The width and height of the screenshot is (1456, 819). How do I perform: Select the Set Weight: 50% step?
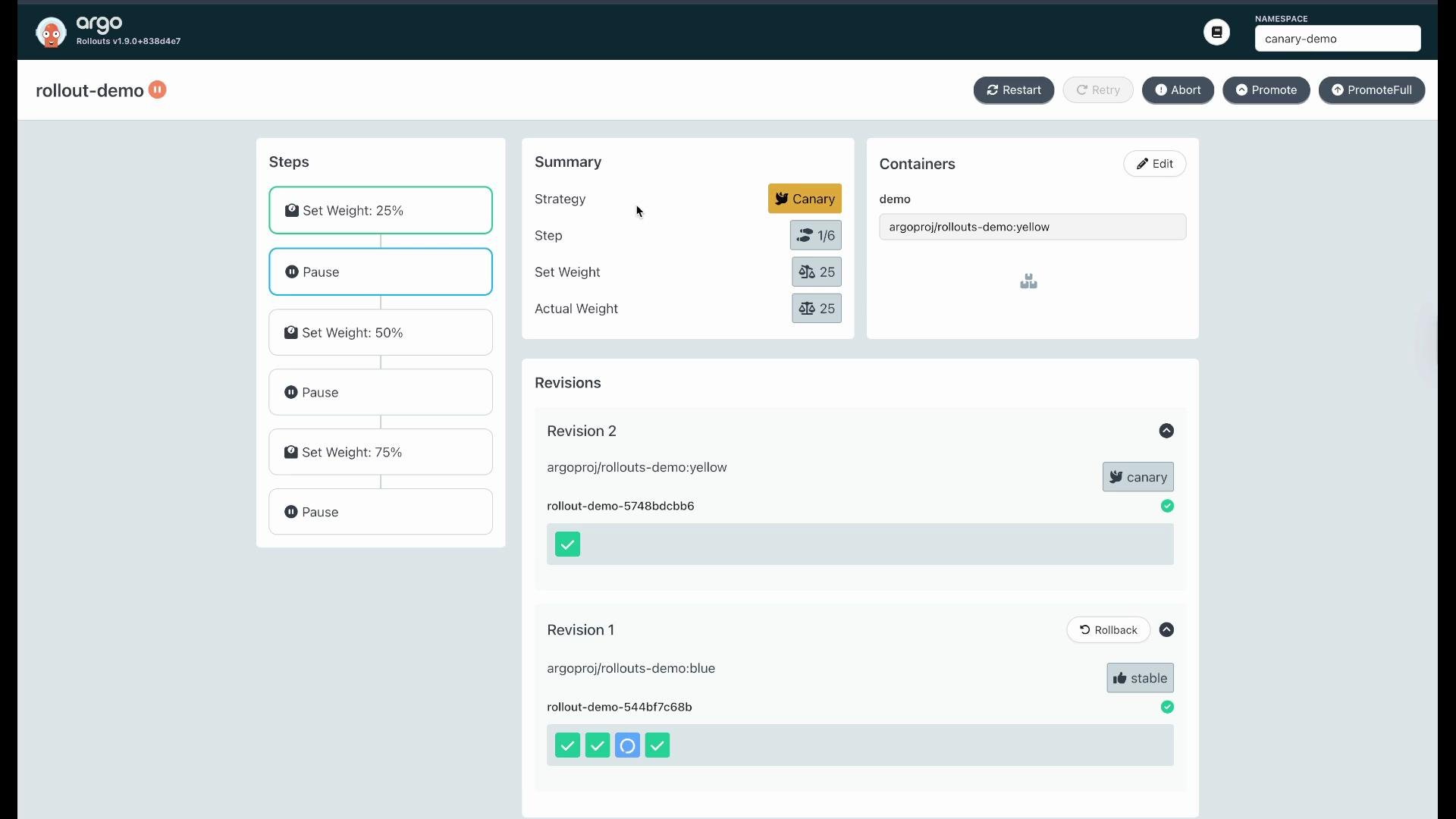click(x=381, y=332)
